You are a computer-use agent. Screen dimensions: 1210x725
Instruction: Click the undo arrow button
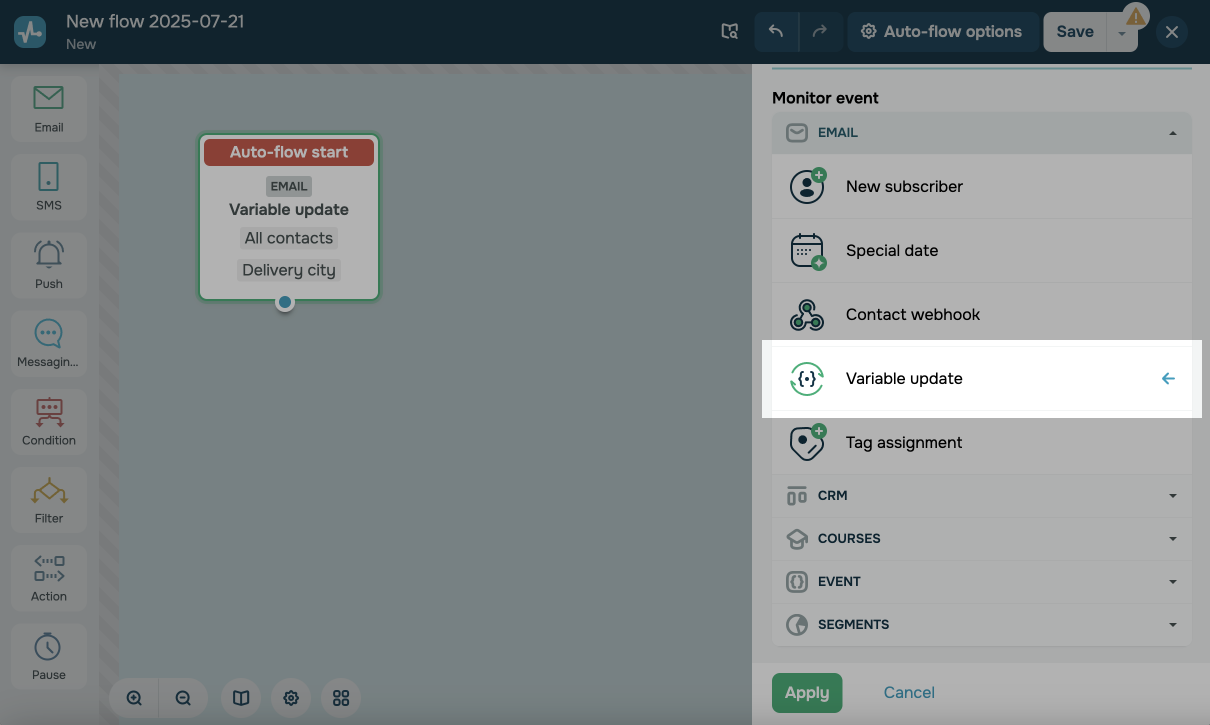(x=776, y=32)
